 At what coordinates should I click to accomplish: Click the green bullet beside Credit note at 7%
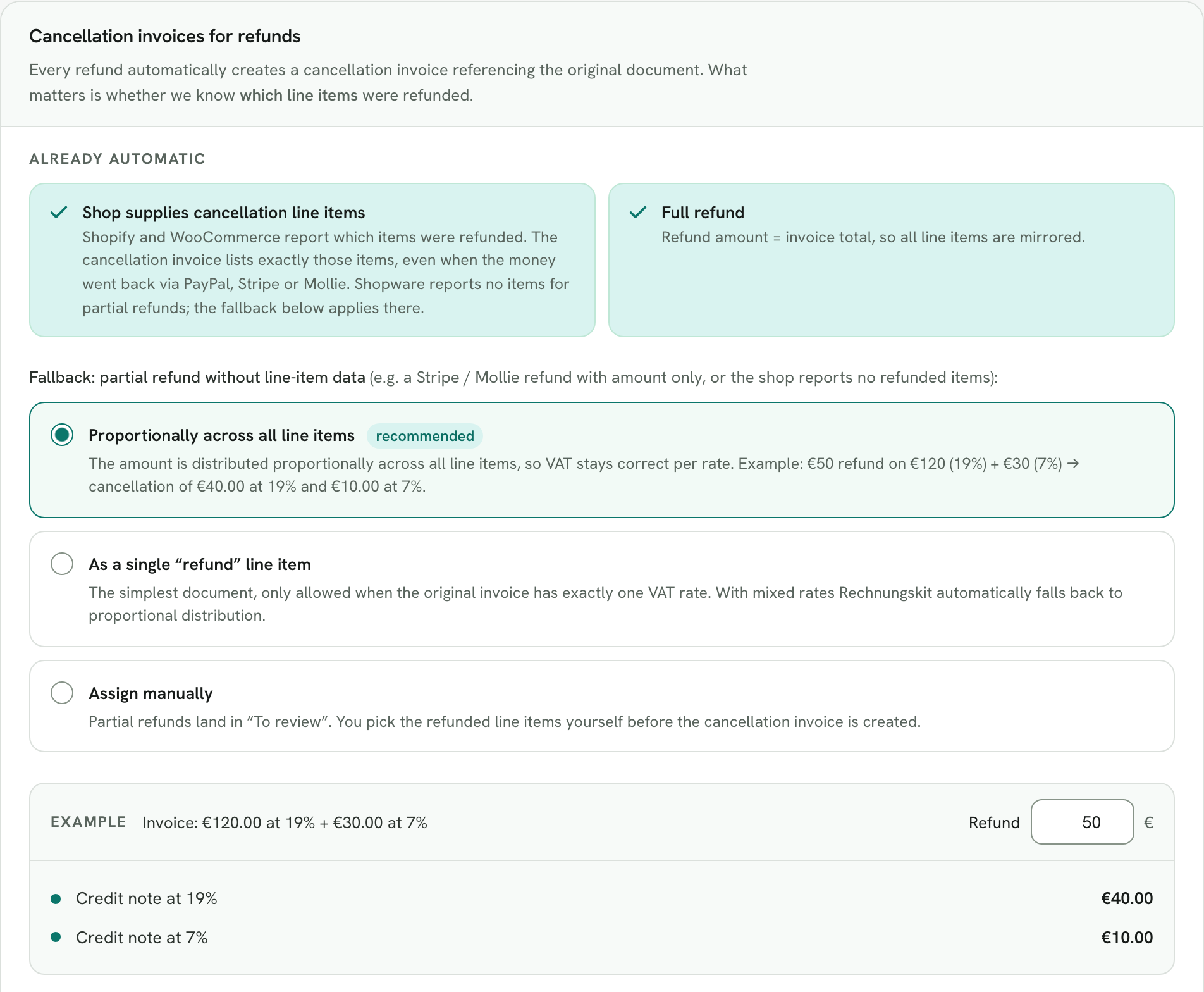(x=56, y=938)
